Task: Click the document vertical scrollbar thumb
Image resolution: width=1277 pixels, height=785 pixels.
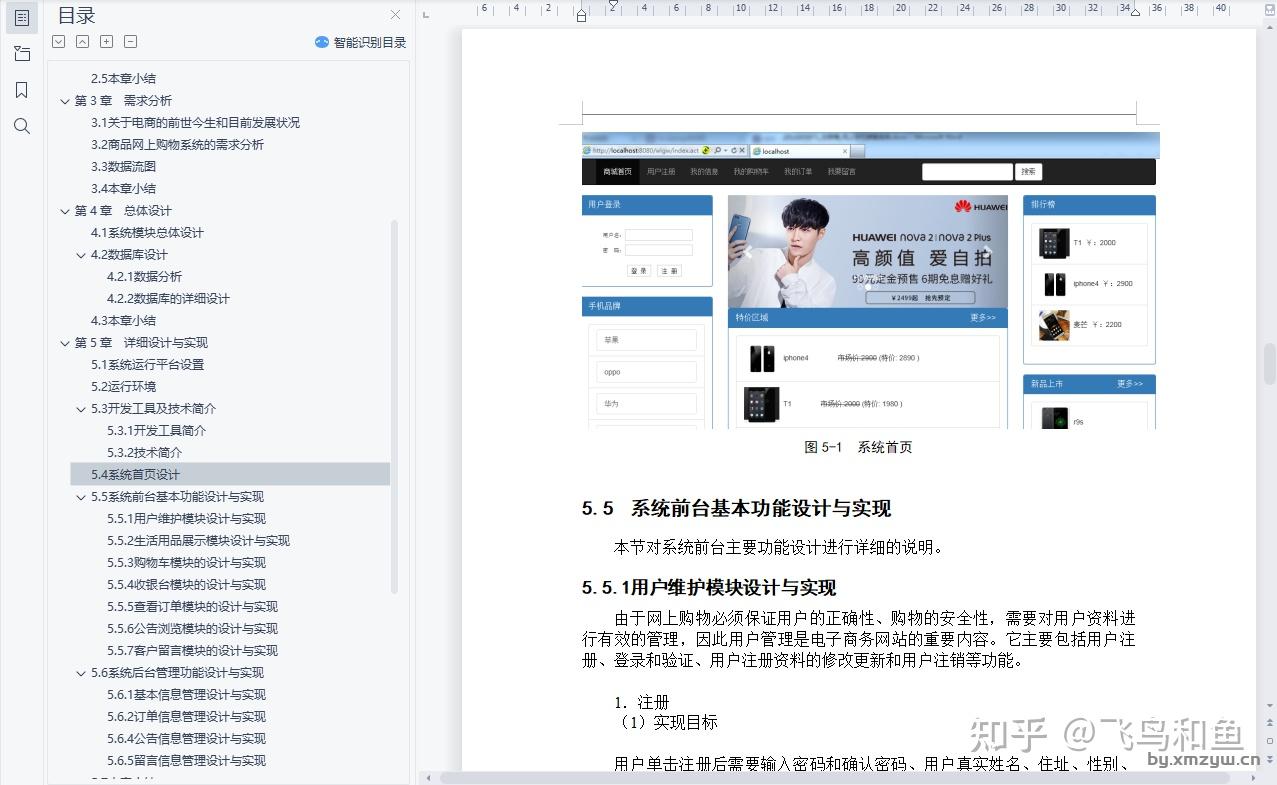Action: coord(1270,364)
